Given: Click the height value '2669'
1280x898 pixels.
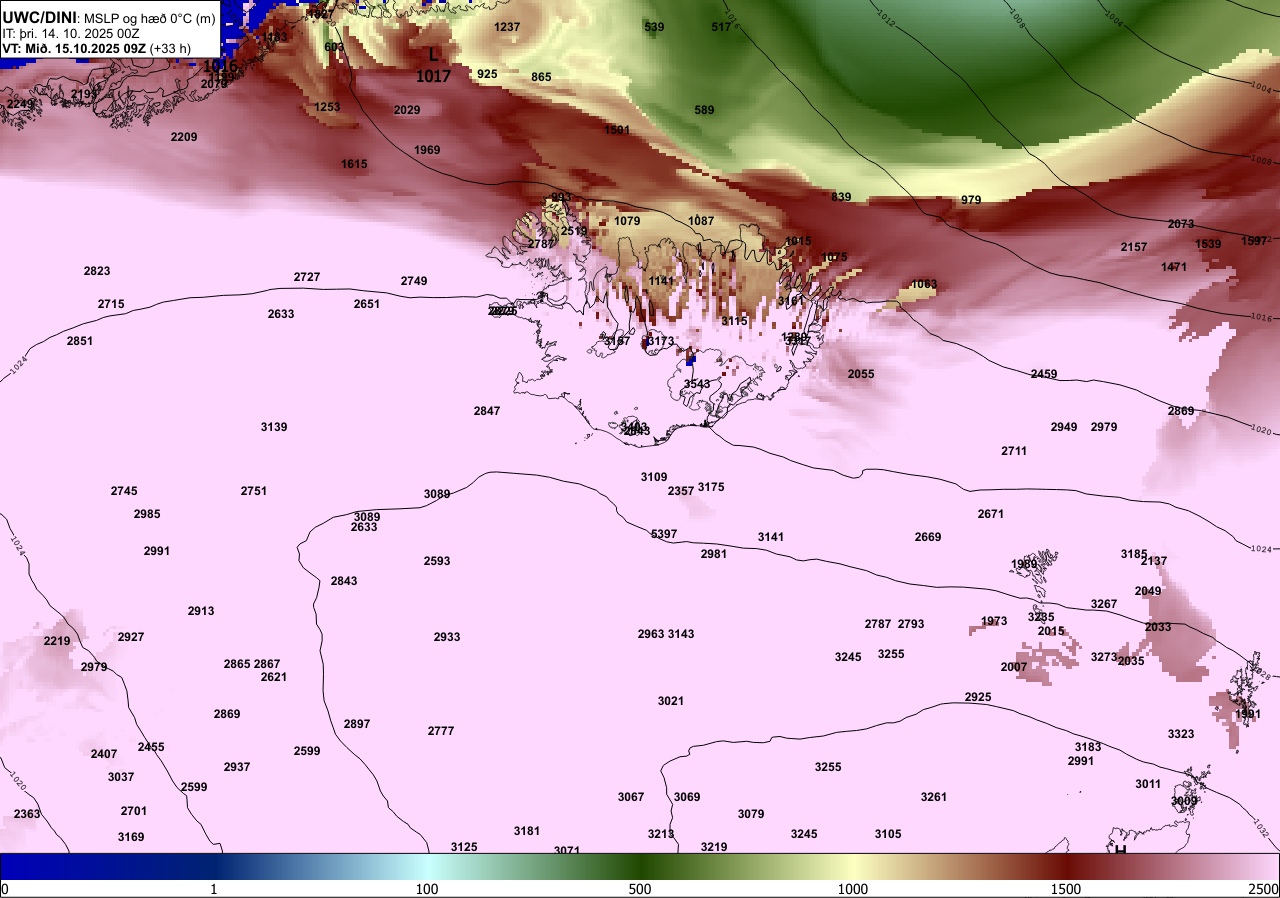Looking at the screenshot, I should (x=928, y=537).
